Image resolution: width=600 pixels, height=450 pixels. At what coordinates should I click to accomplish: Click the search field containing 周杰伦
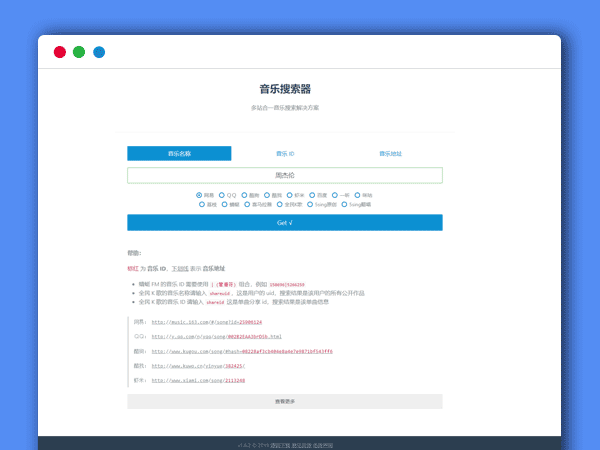coord(284,175)
